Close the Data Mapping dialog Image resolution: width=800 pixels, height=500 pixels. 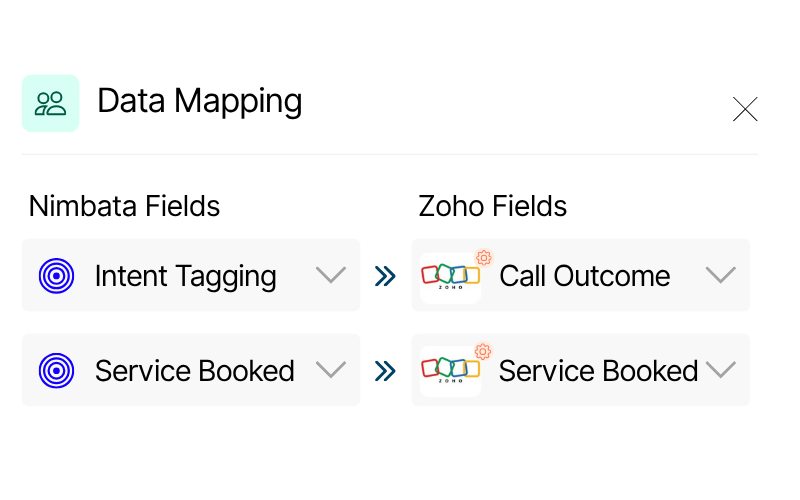pos(745,109)
